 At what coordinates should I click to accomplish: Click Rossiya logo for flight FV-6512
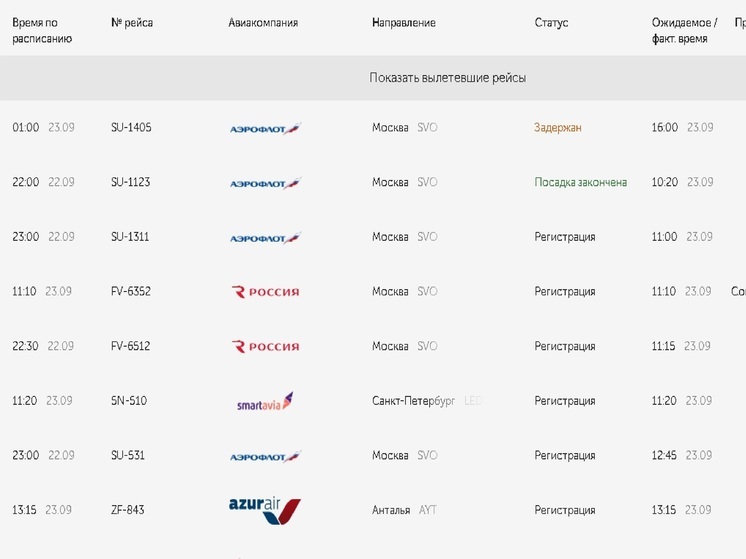pyautogui.click(x=265, y=346)
